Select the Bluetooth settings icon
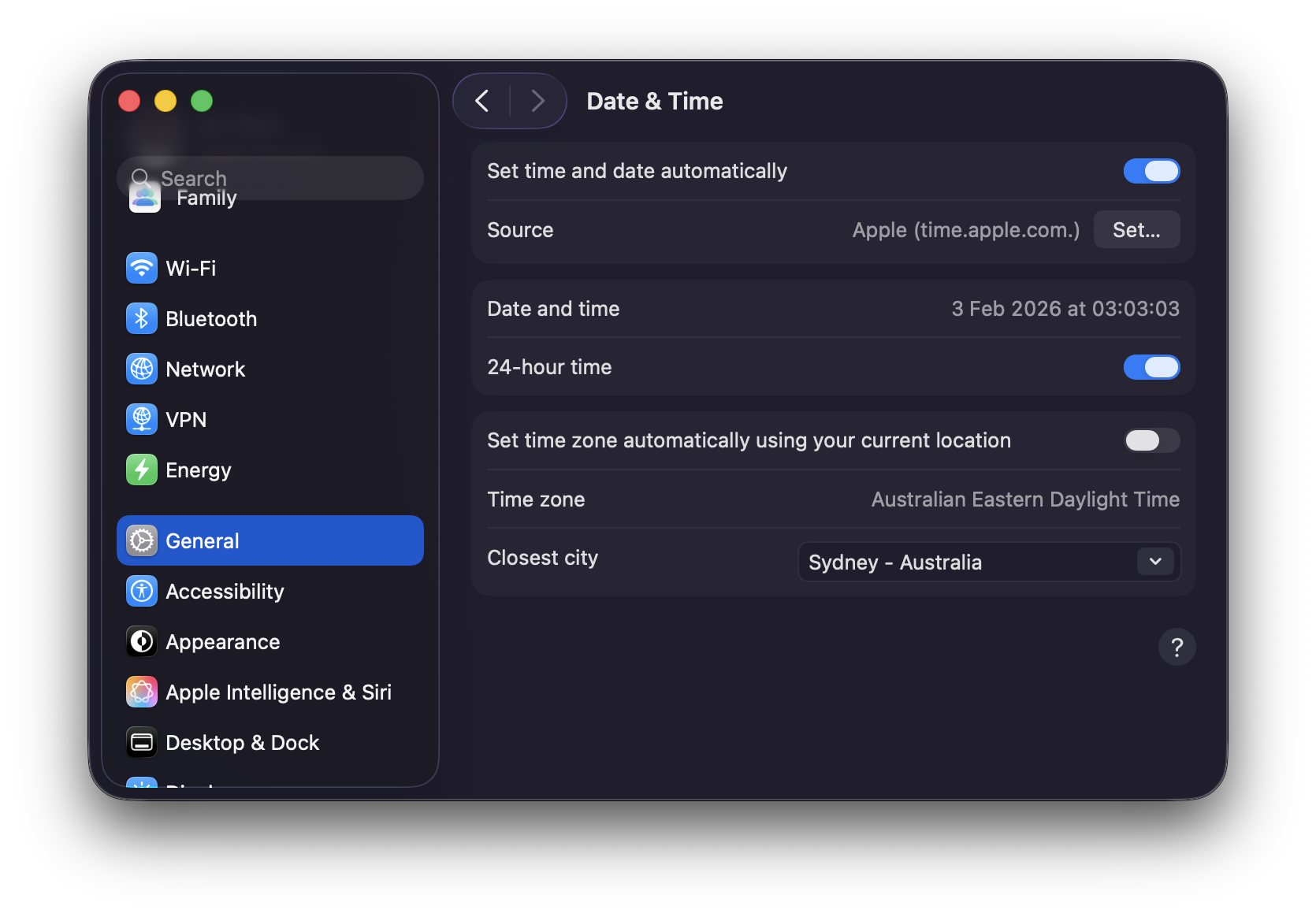Screen dimensions: 1316x917 click(141, 318)
